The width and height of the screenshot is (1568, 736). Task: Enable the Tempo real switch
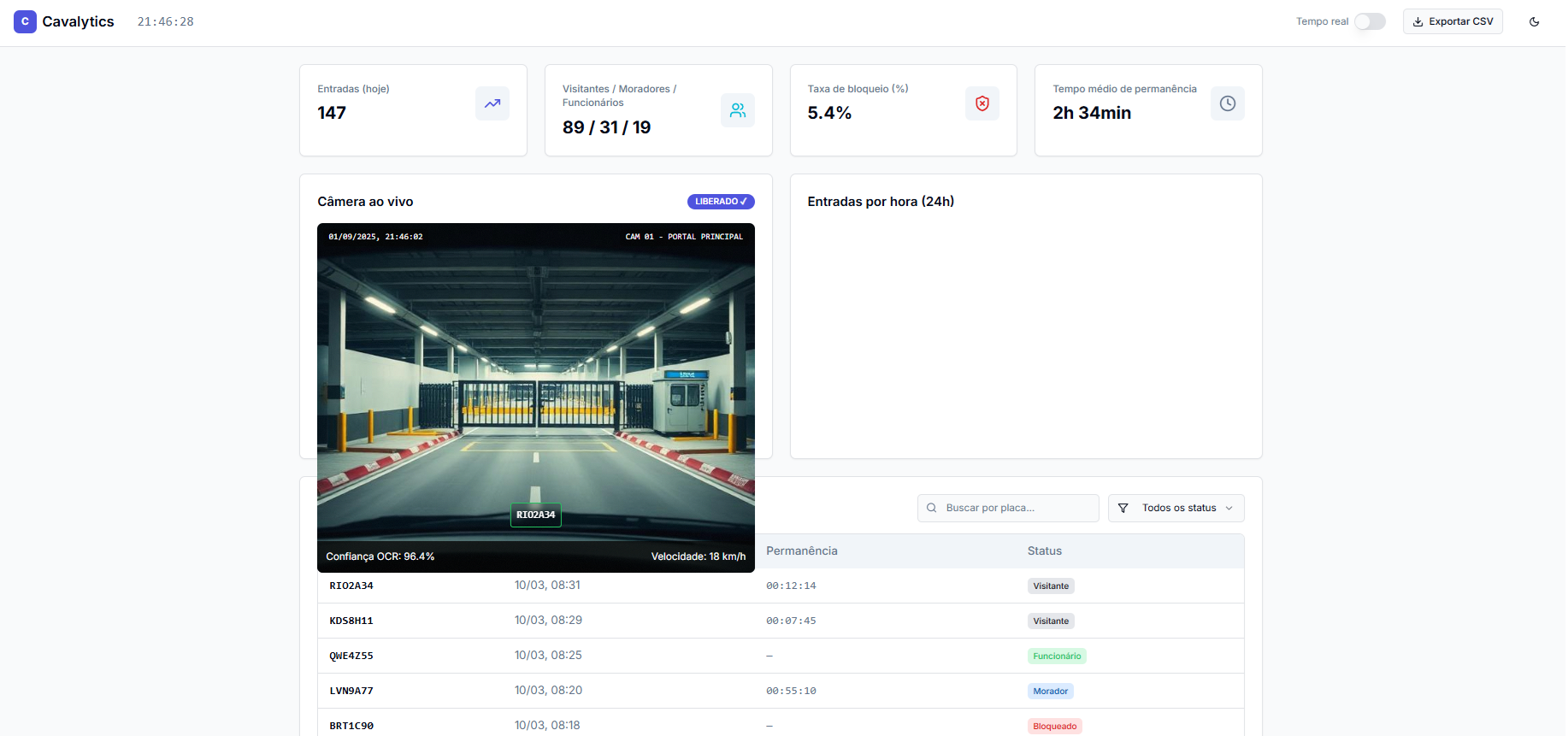(1369, 21)
